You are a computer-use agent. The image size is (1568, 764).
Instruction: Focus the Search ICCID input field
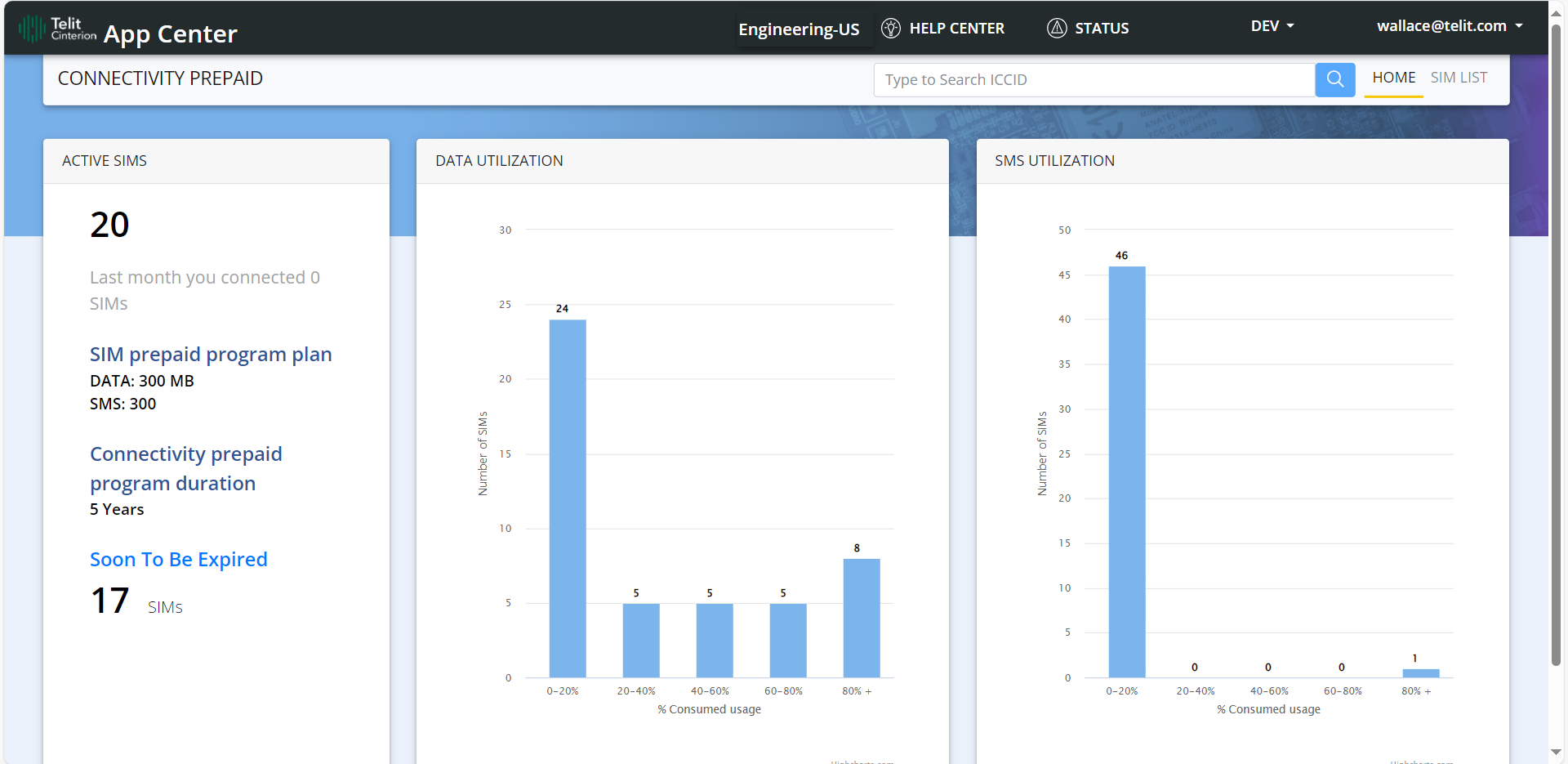pos(1094,80)
